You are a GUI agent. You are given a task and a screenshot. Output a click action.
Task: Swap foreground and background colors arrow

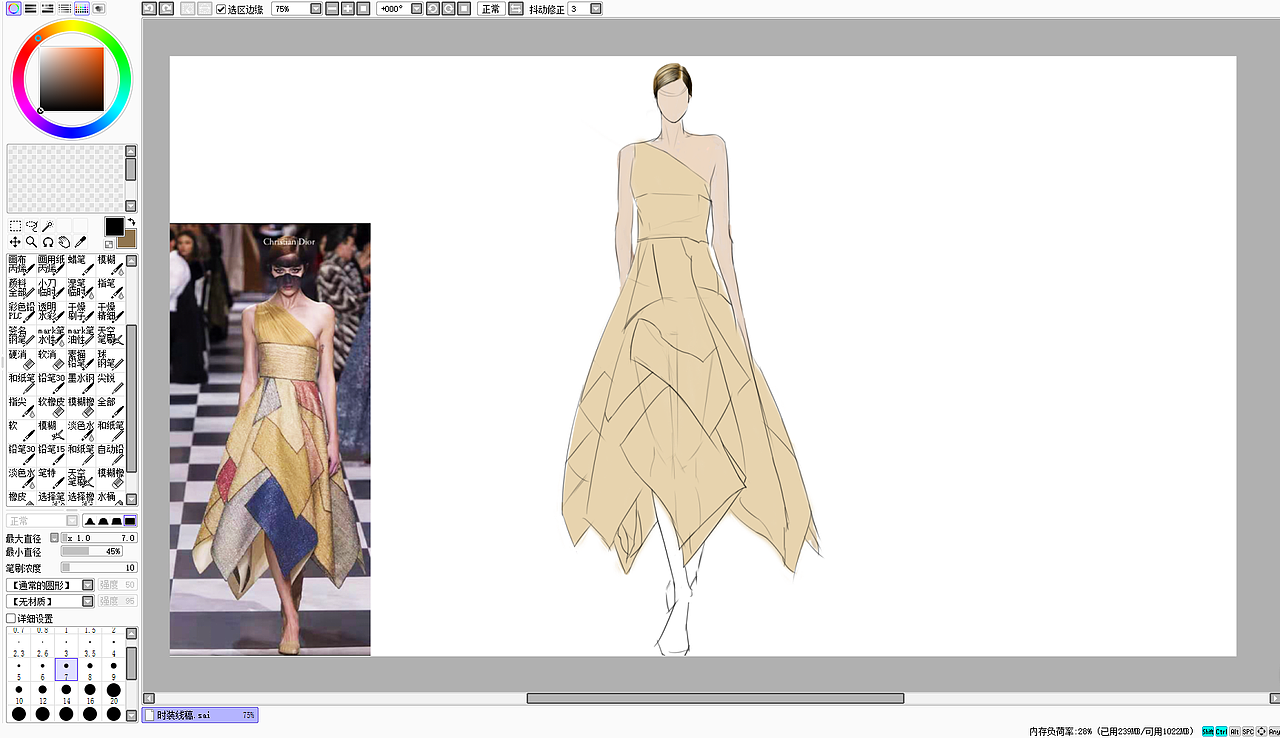point(131,222)
